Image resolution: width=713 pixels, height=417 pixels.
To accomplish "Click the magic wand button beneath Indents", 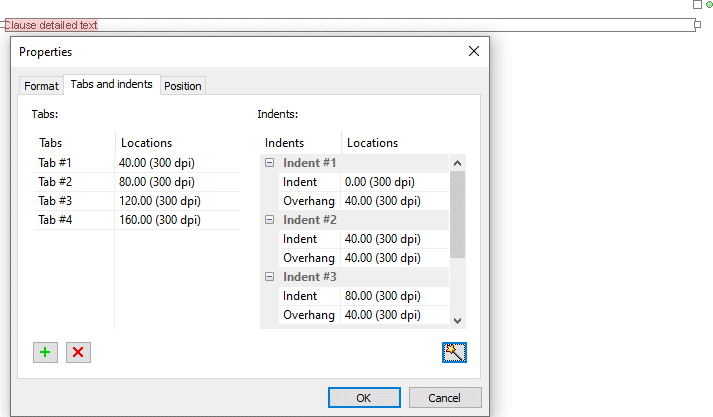I will [454, 352].
